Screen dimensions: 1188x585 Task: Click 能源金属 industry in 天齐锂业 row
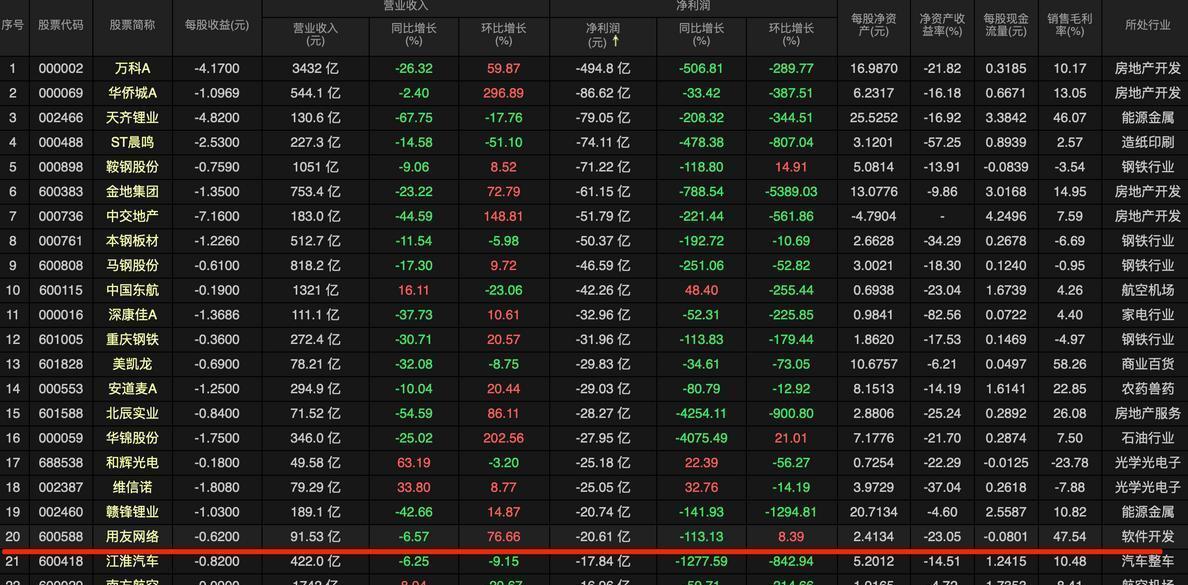tap(1148, 117)
